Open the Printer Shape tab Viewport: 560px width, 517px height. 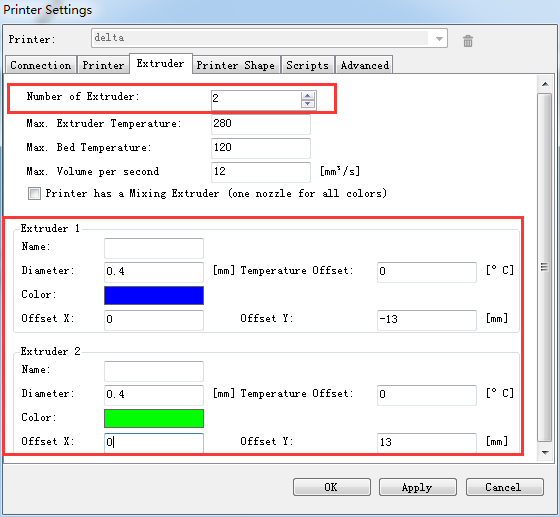pyautogui.click(x=236, y=65)
